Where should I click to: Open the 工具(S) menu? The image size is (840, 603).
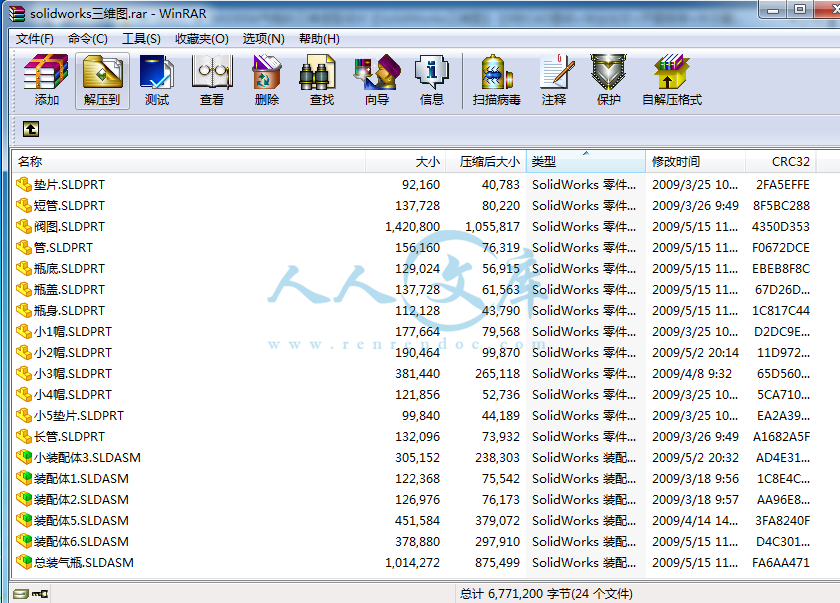tap(141, 39)
